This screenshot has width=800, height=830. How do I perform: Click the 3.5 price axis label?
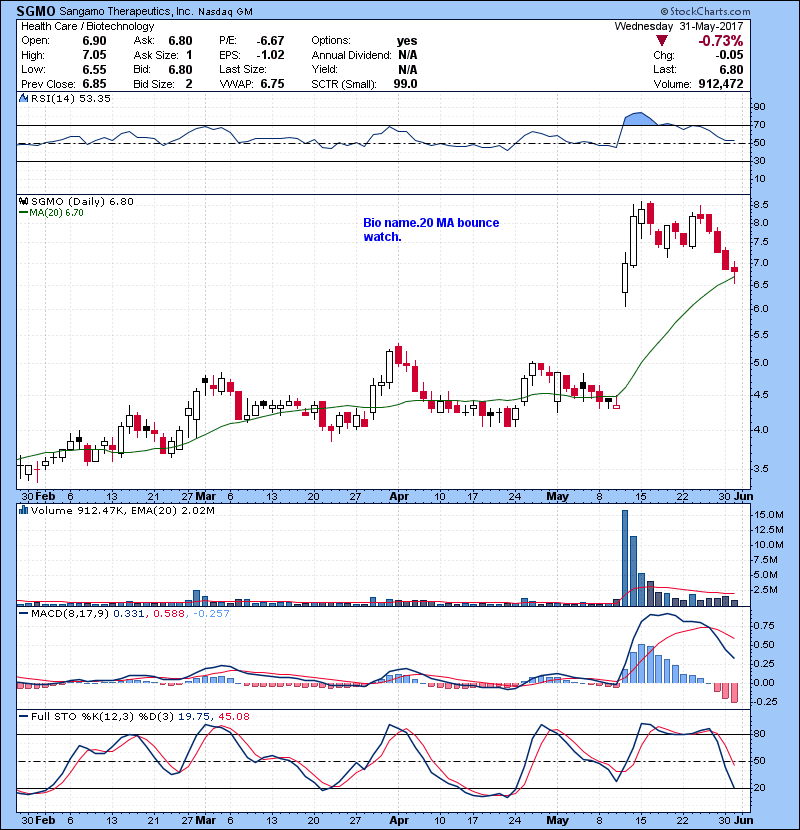[761, 468]
